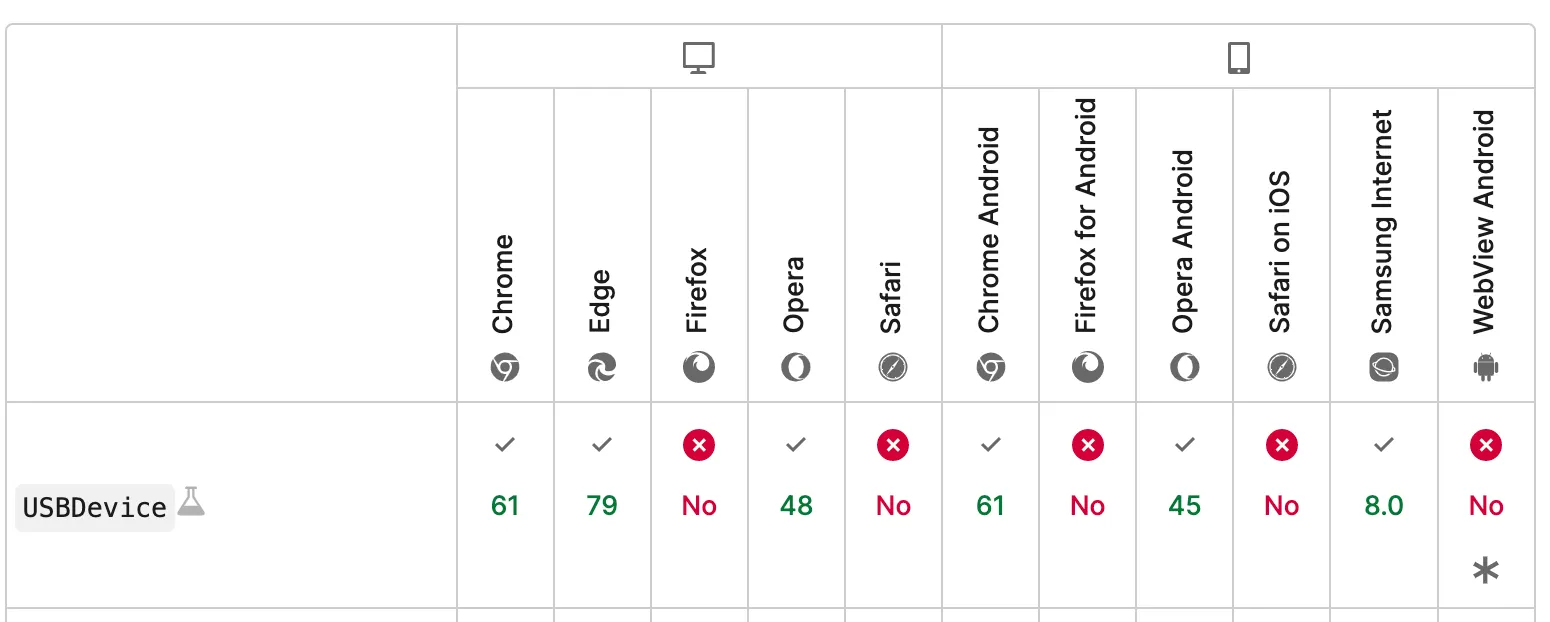Click the WebView Android robot icon
Viewport: 1550px width, 622px height.
click(1486, 368)
